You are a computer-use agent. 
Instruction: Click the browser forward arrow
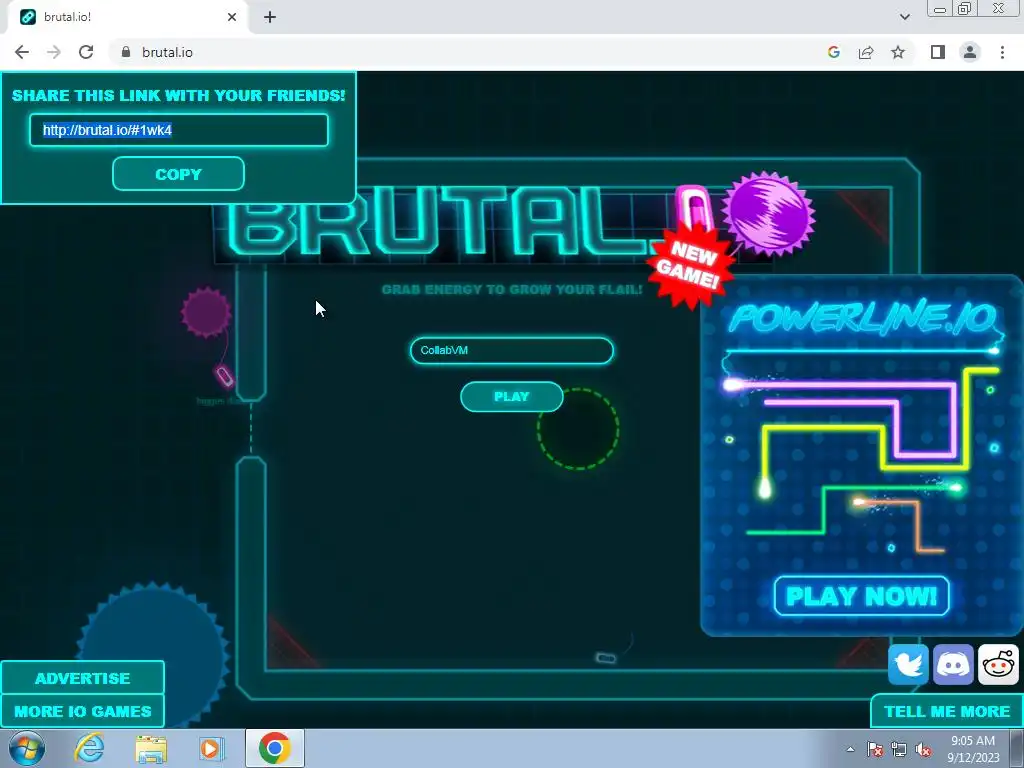coord(54,52)
